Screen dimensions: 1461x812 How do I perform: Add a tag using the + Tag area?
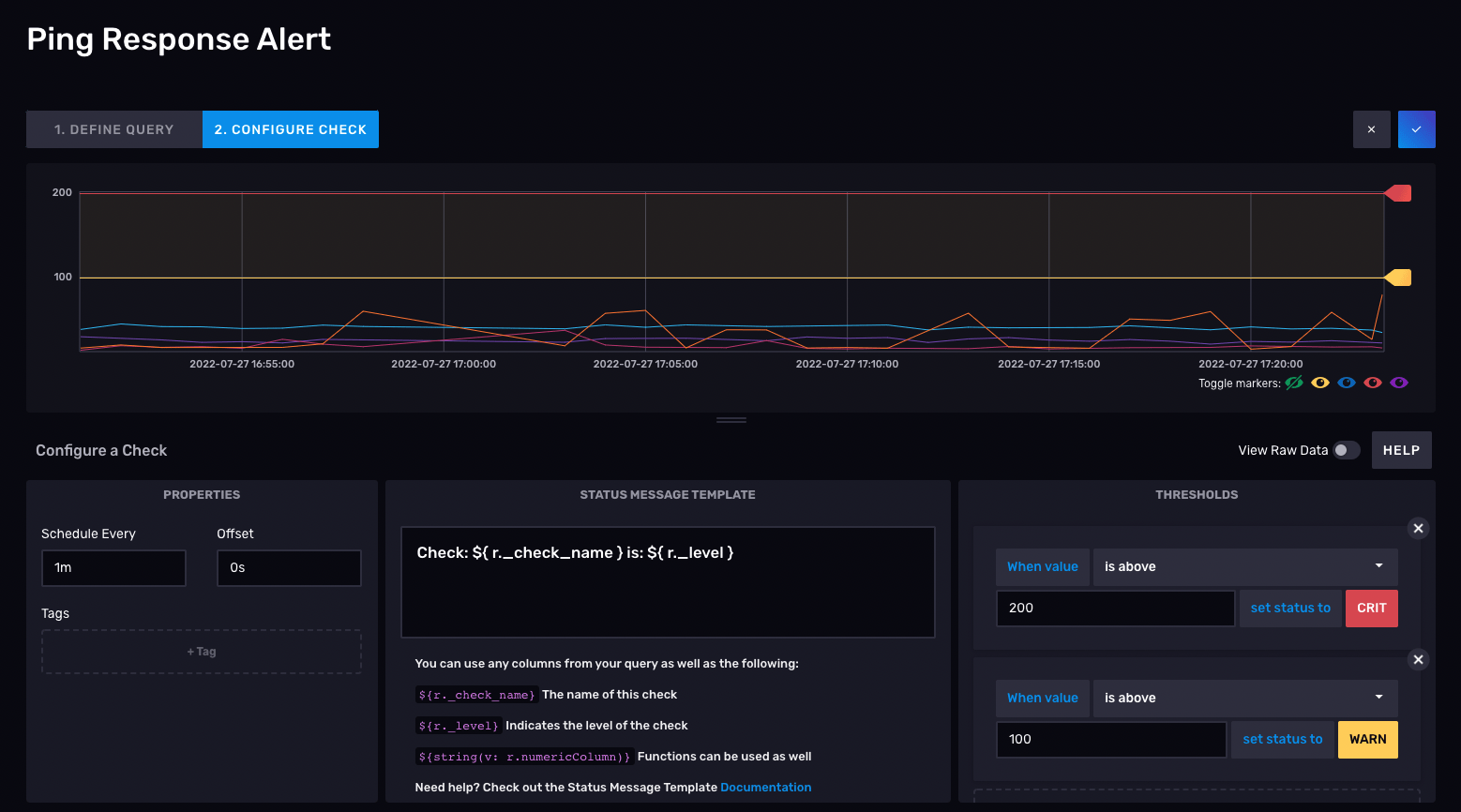[202, 652]
